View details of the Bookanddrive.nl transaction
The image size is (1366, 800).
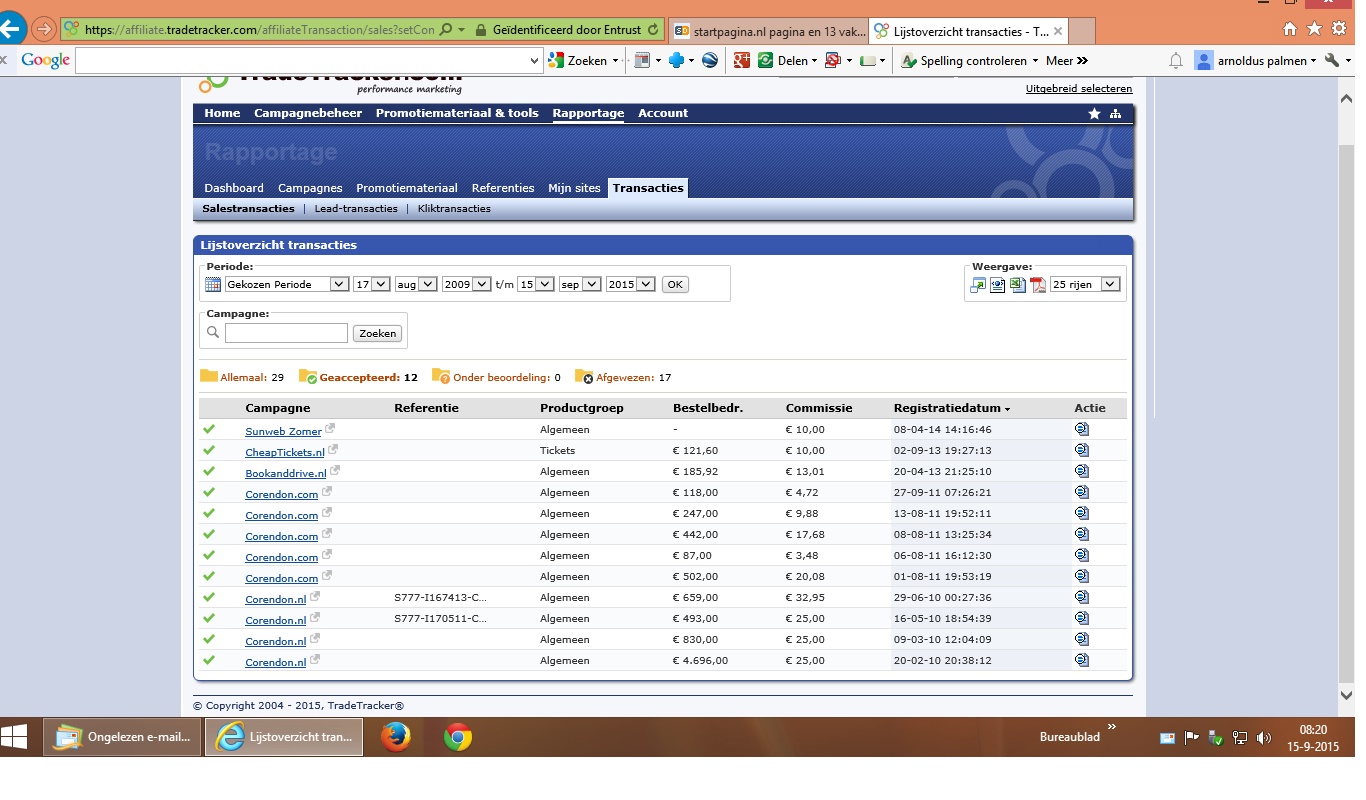click(x=1081, y=471)
